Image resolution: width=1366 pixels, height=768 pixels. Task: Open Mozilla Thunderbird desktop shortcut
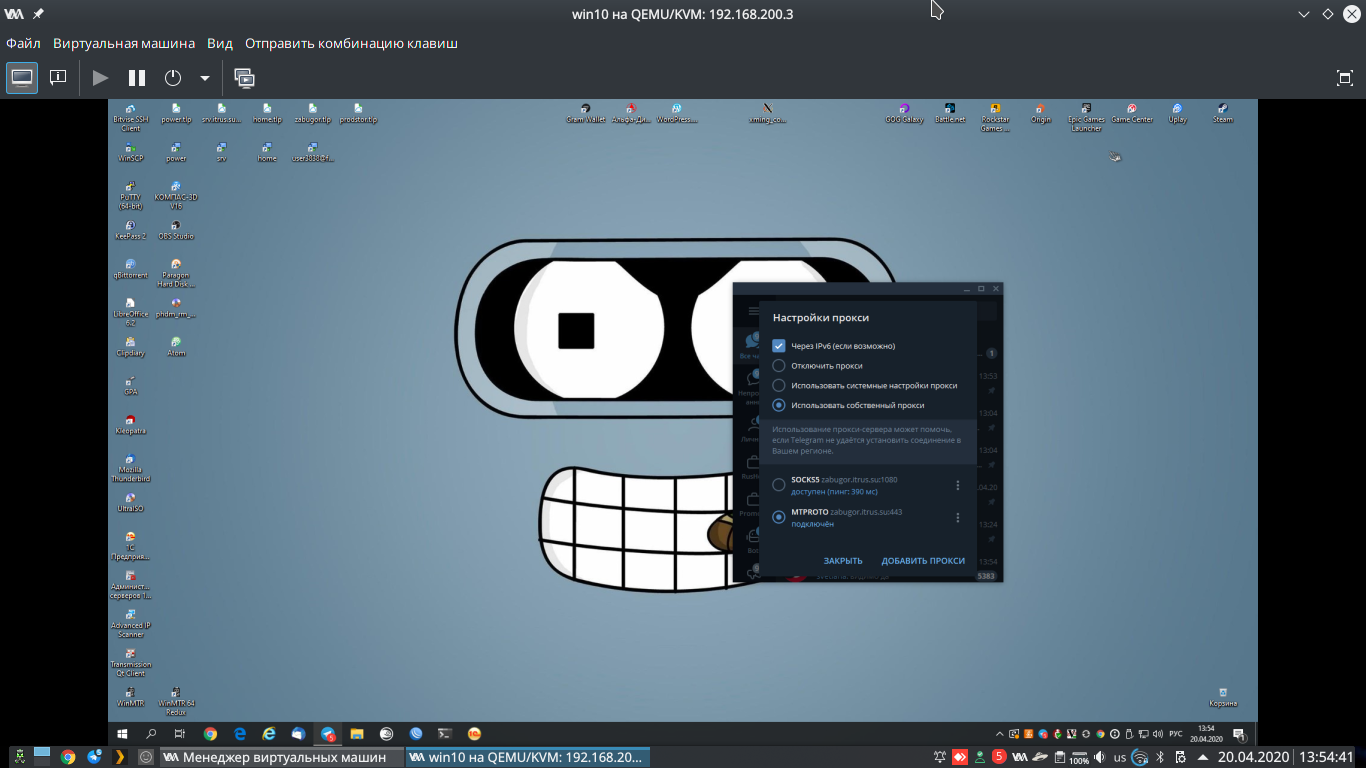[x=130, y=468]
